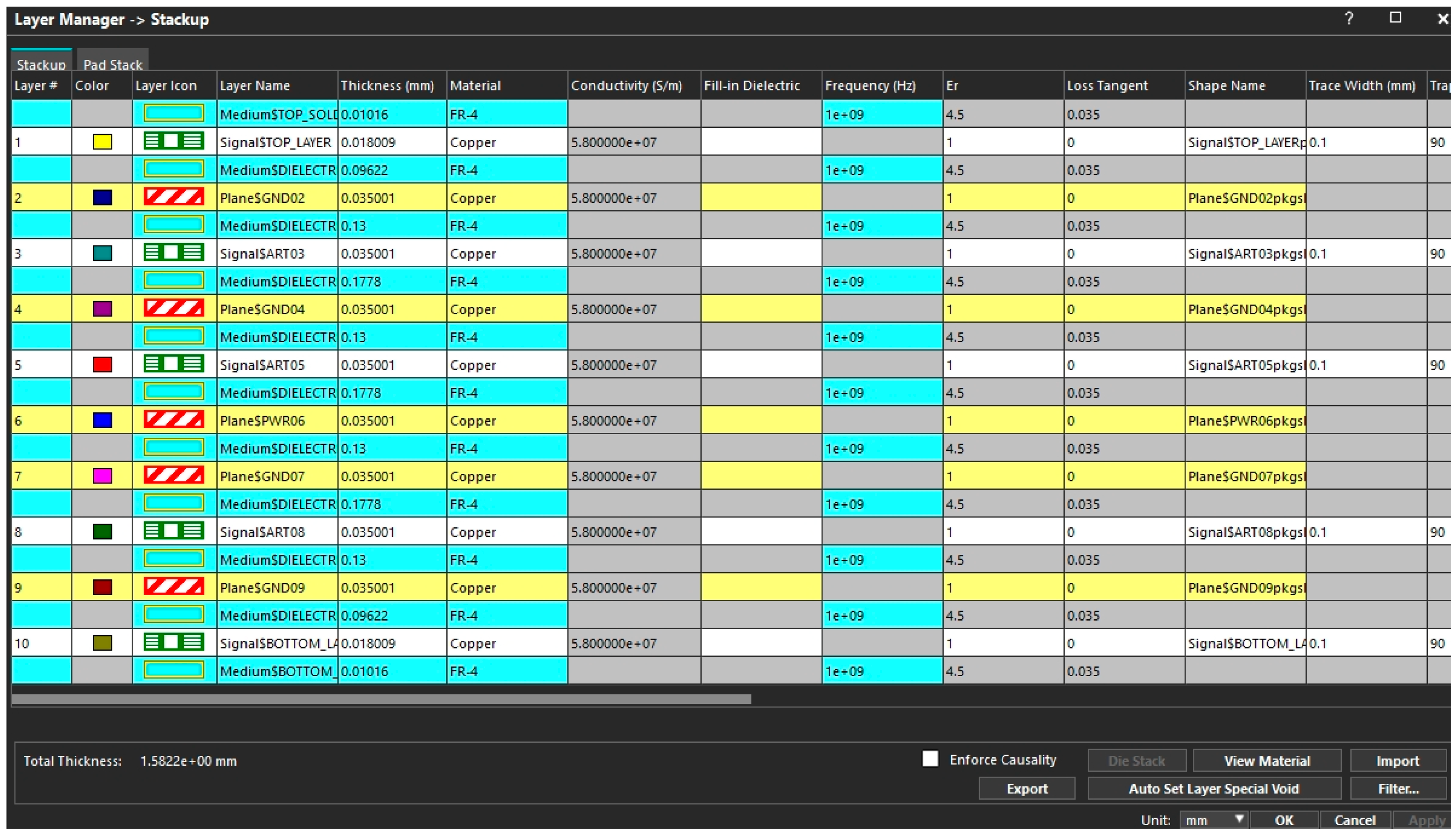Click the Layer Name column header
This screenshot has height=834, width=1456.
coord(277,86)
